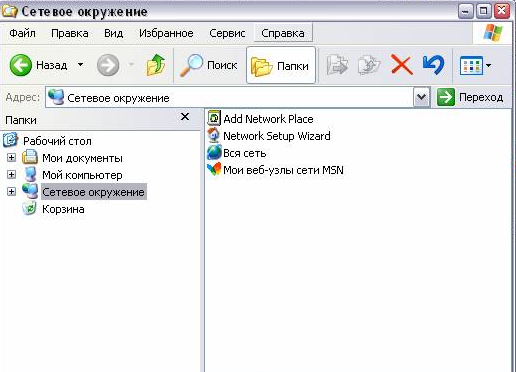This screenshot has width=516, height=372.
Task: Open Поиск with the magnifier icon
Action: tap(209, 65)
